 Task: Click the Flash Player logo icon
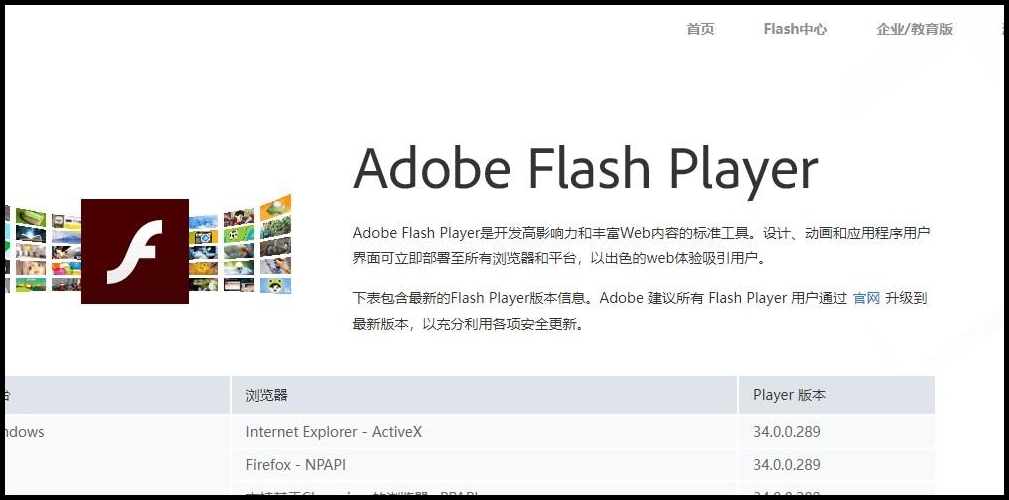(x=135, y=251)
